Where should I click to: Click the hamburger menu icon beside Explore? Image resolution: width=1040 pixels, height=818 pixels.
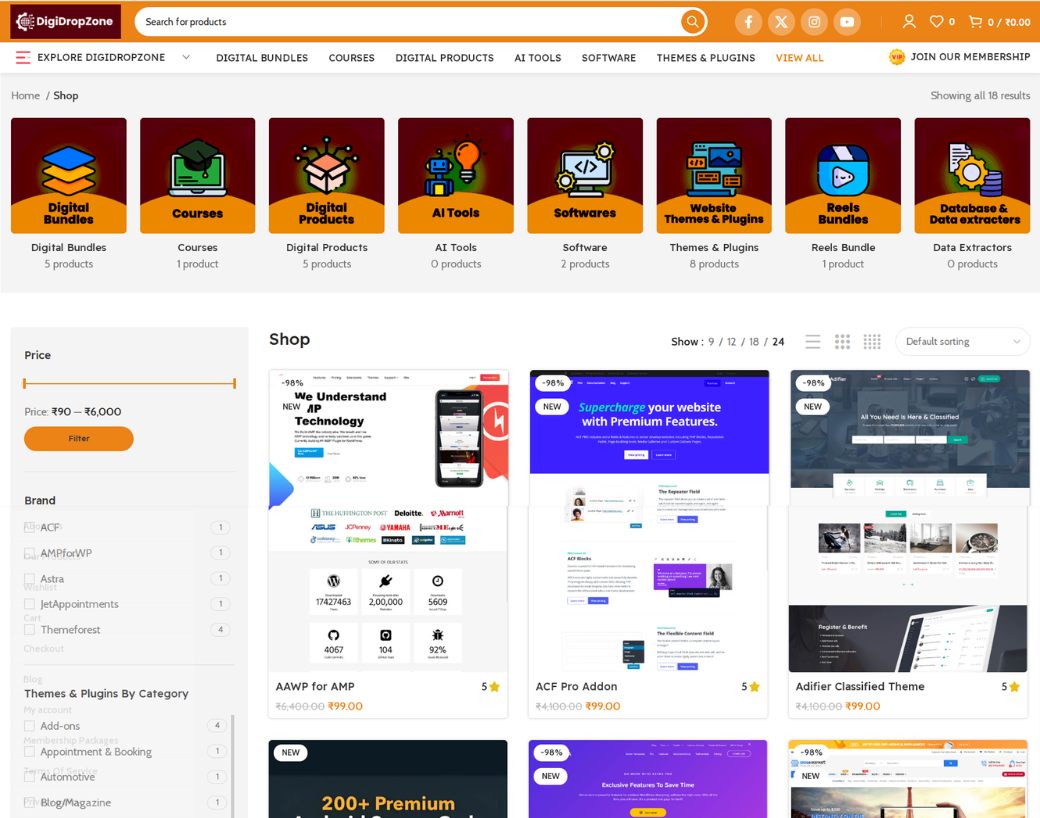coord(23,58)
